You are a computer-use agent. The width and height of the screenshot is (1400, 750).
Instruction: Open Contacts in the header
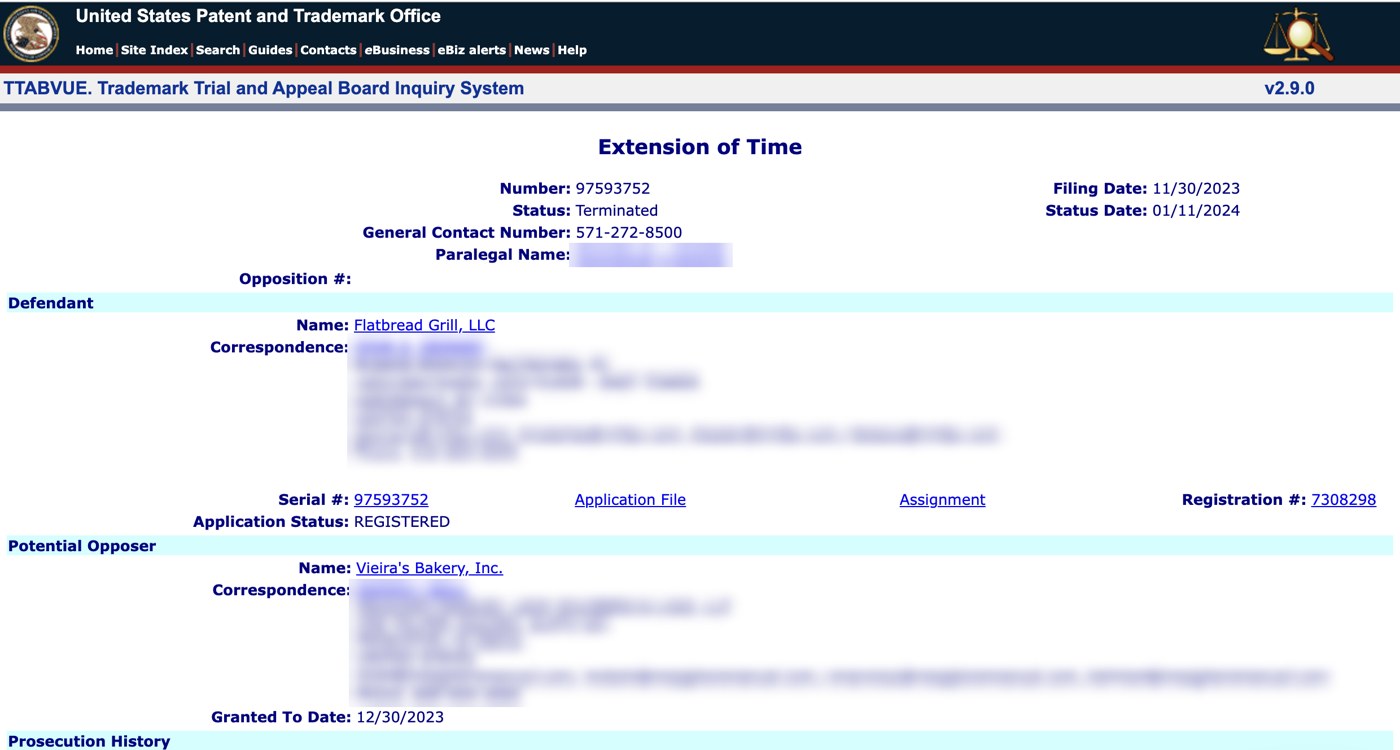pyautogui.click(x=328, y=50)
